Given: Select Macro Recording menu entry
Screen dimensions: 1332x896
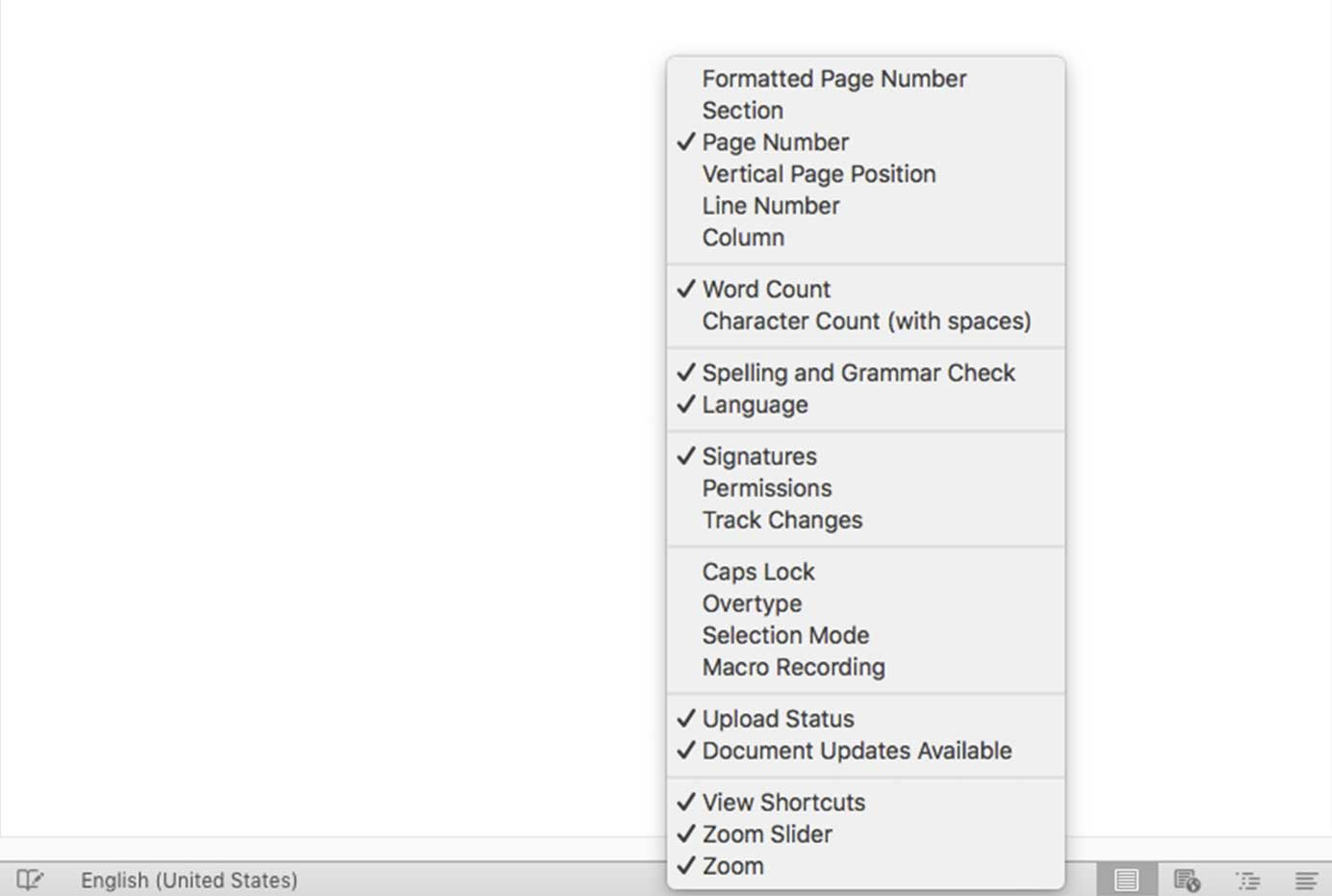Looking at the screenshot, I should click(793, 668).
